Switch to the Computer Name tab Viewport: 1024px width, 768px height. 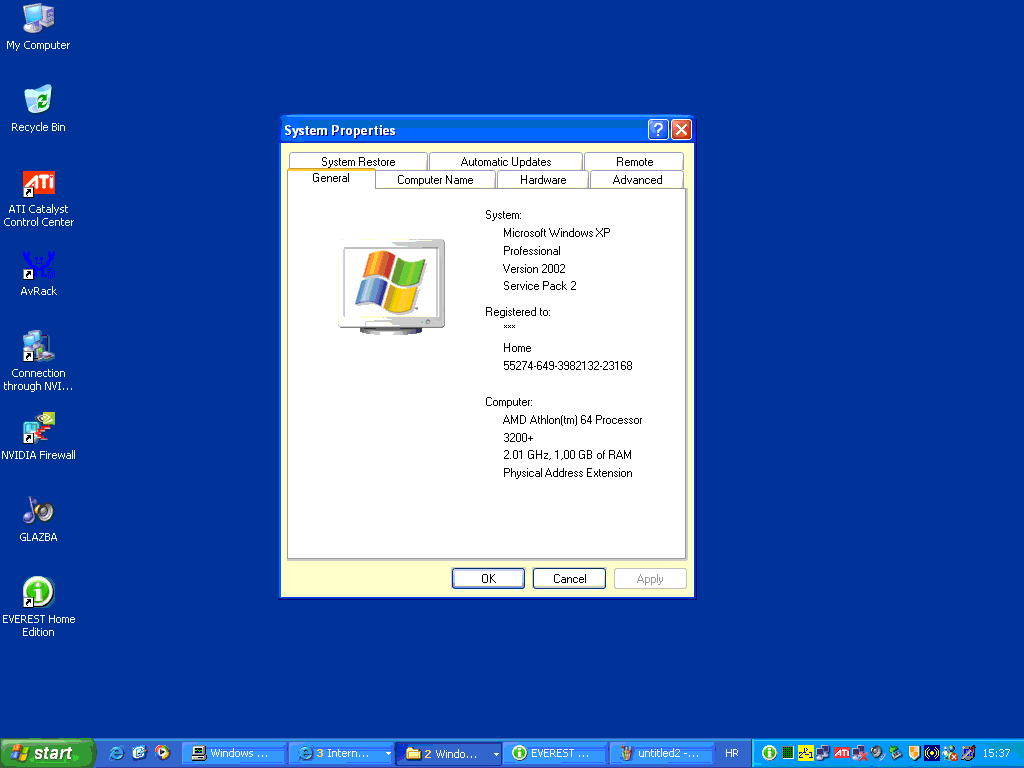(x=435, y=180)
